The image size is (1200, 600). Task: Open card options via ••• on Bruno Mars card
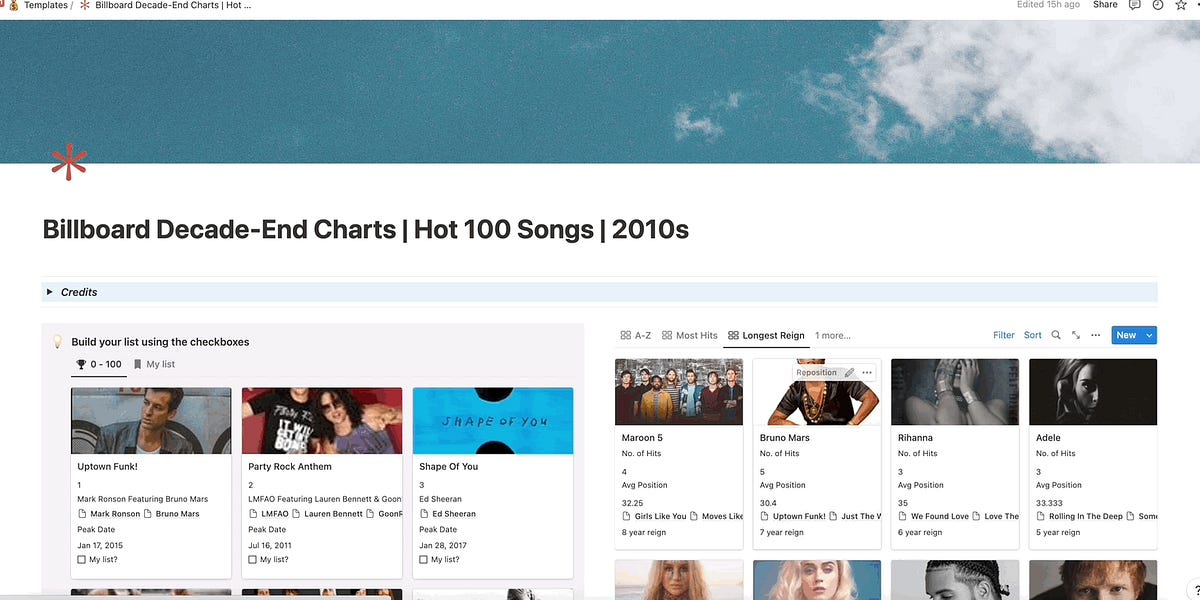click(x=866, y=372)
